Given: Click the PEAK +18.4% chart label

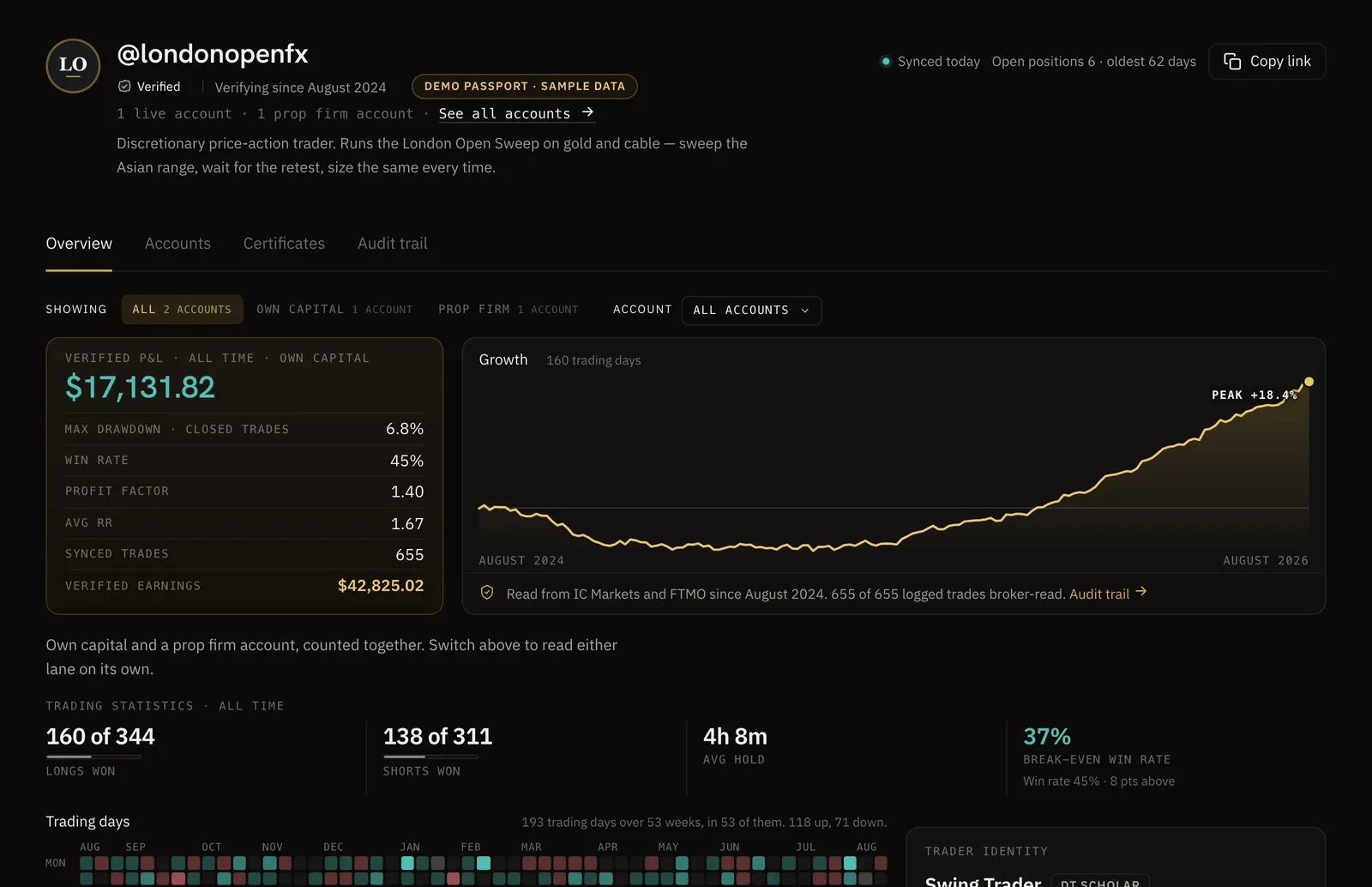Looking at the screenshot, I should (x=1254, y=395).
